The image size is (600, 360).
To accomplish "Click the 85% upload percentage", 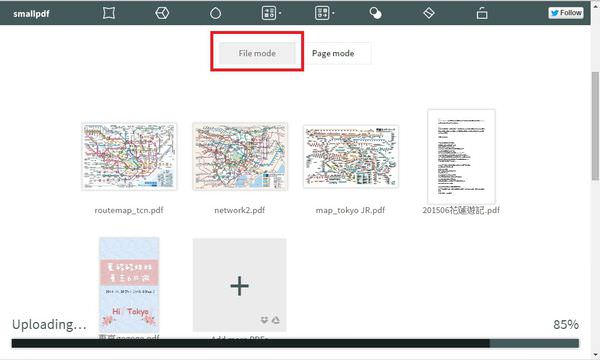I will pos(566,324).
